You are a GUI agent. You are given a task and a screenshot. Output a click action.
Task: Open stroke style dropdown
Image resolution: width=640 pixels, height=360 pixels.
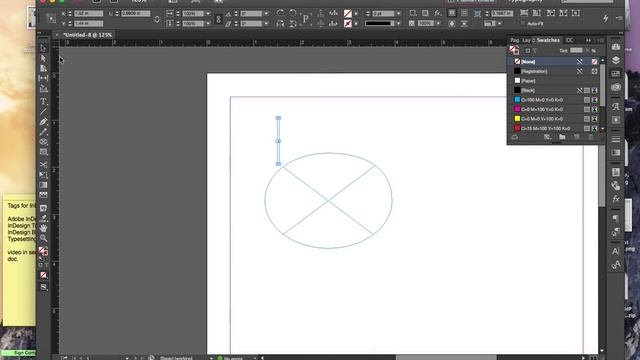(x=398, y=24)
